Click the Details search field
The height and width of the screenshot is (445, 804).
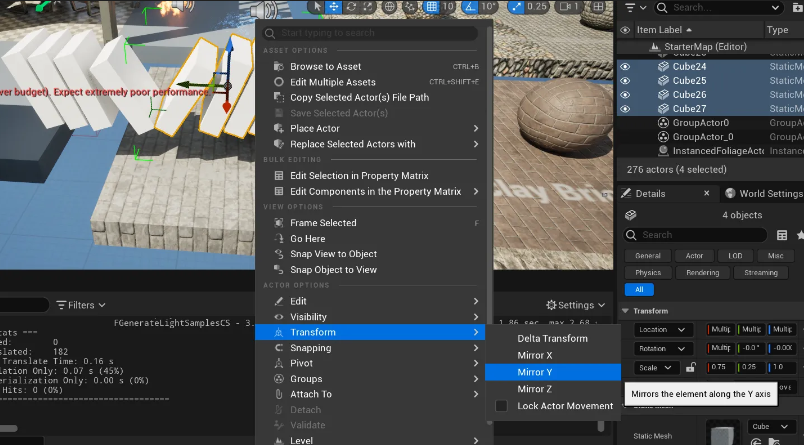695,235
